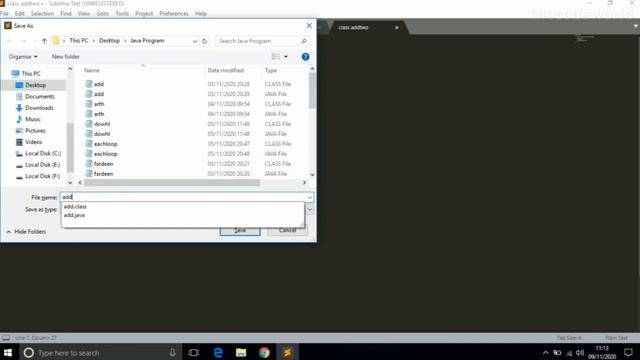This screenshot has height=360, width=640.
Task: Expand the address bar history dropdown
Action: pos(195,41)
